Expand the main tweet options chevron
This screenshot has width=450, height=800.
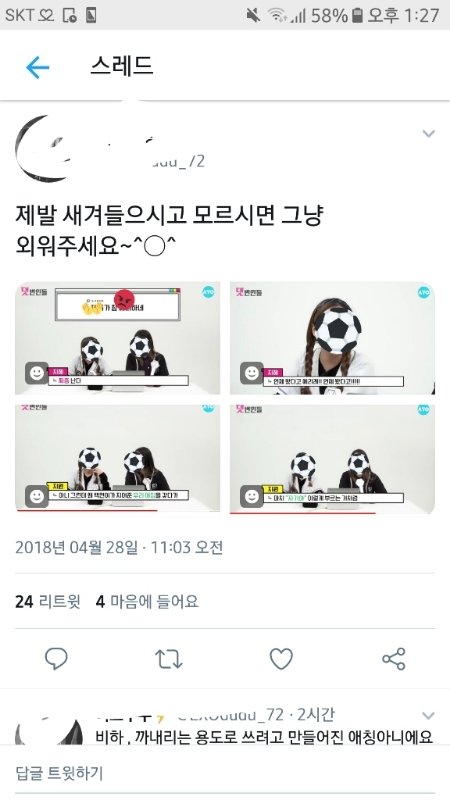[429, 134]
